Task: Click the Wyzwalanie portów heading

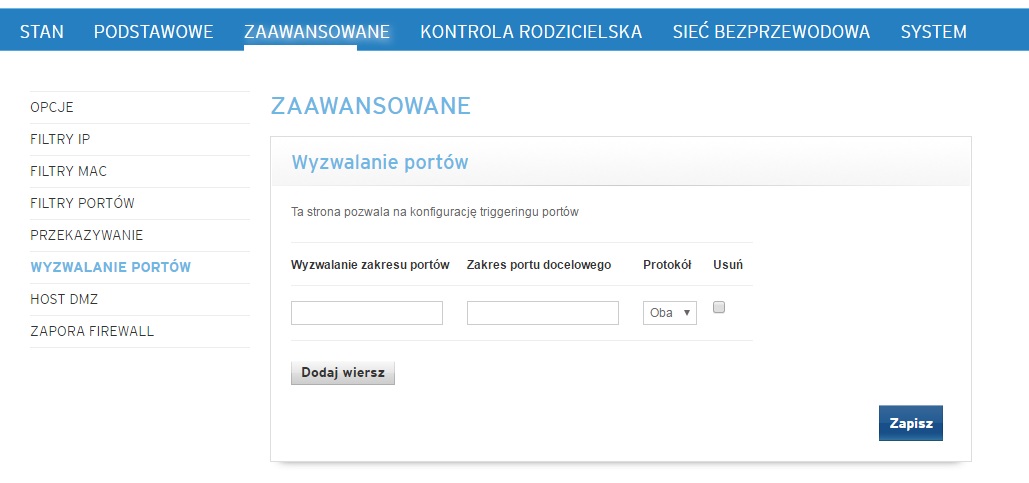Action: (x=380, y=162)
